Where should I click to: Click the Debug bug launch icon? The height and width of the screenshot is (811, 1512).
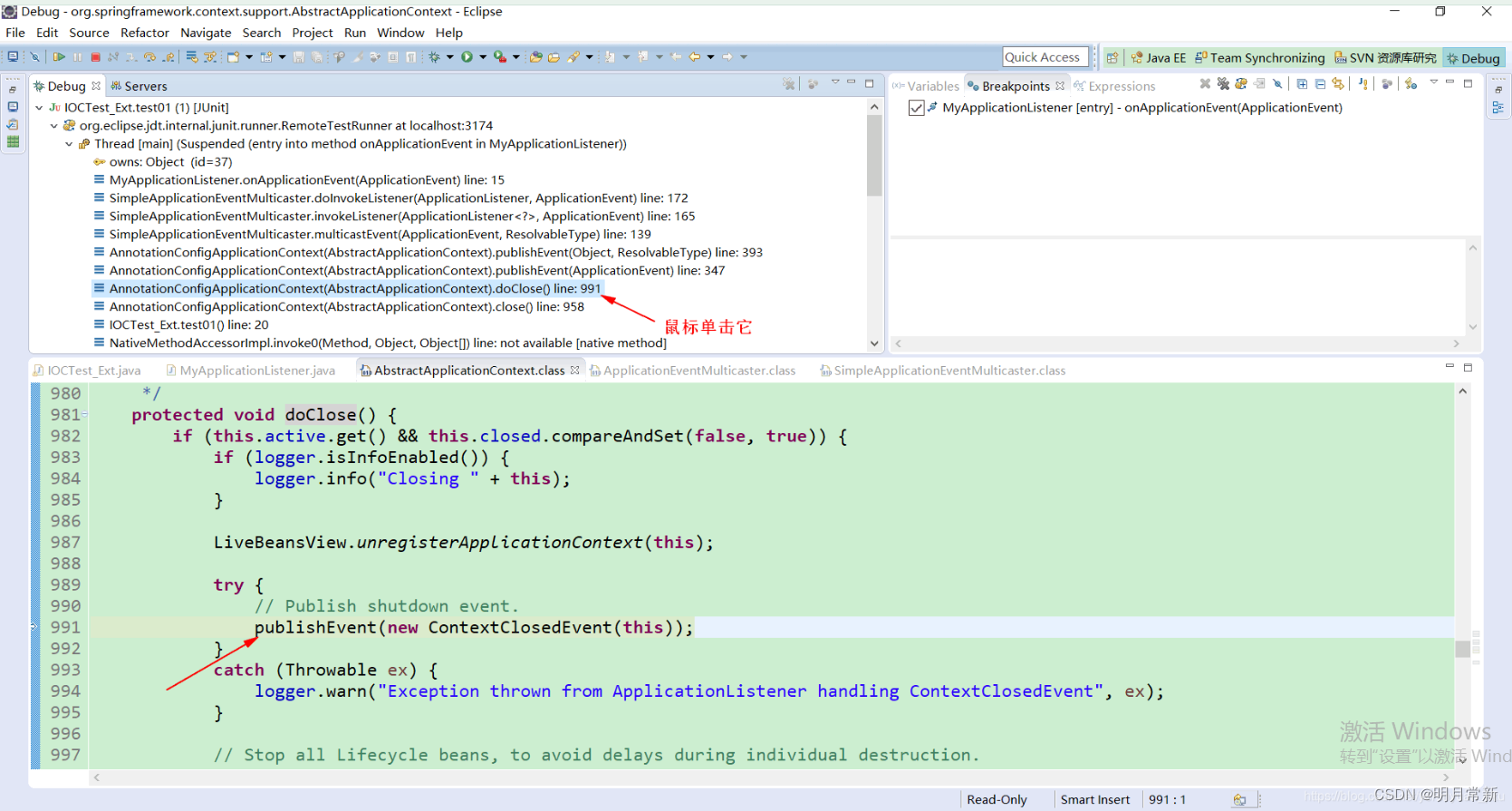[434, 57]
